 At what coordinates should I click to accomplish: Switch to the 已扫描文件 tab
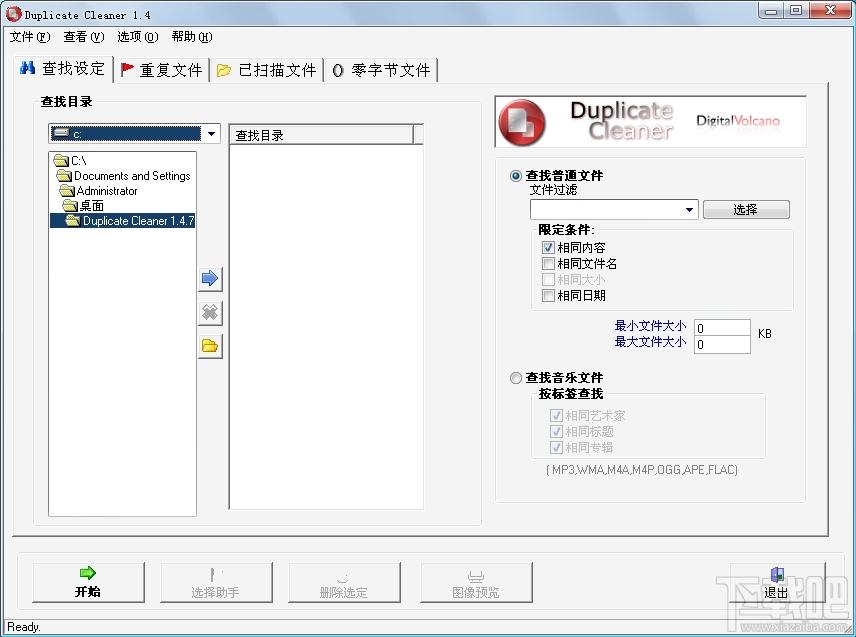(x=267, y=70)
